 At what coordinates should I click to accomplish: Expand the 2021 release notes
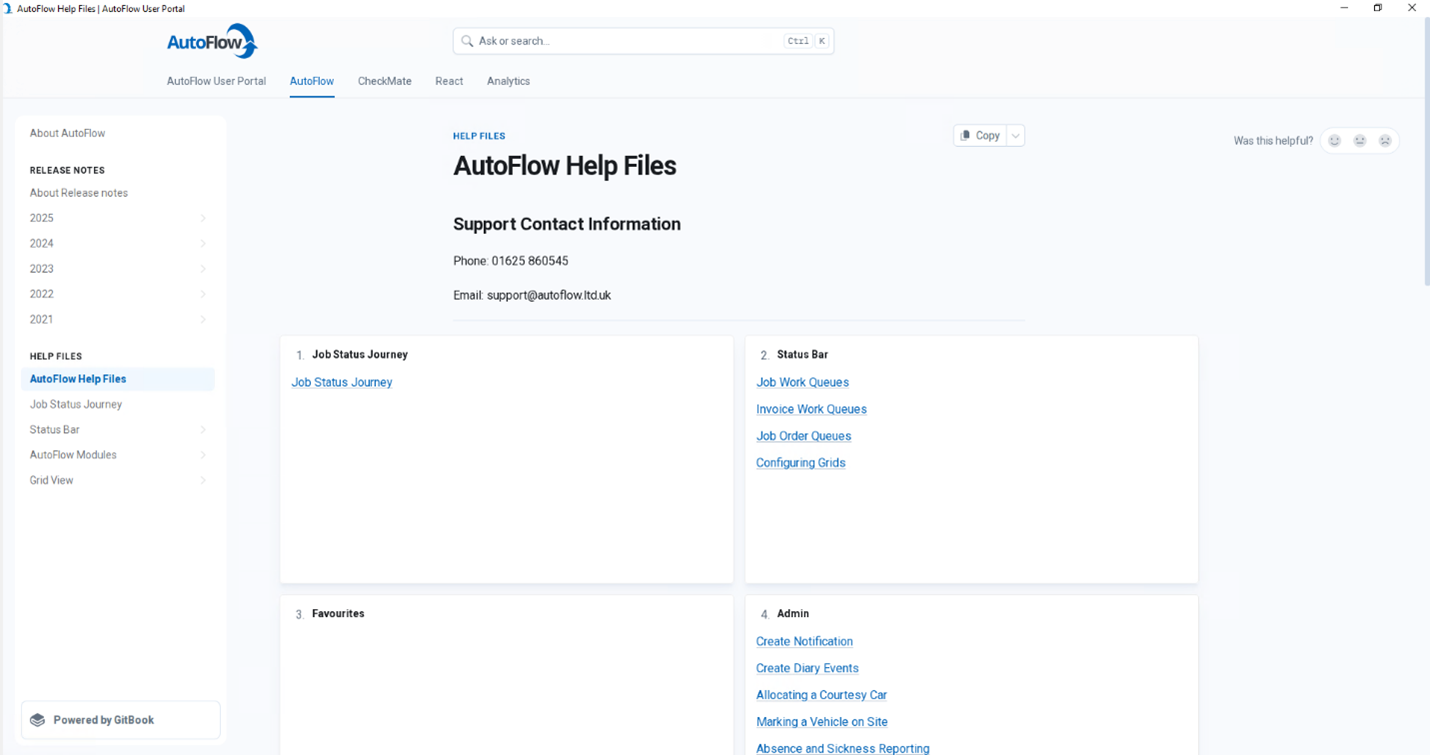point(203,319)
